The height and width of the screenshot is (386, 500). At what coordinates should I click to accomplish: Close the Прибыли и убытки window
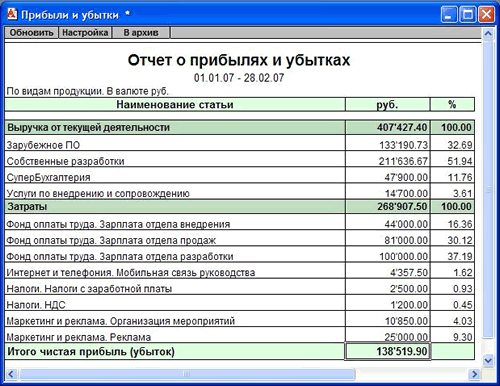point(486,15)
